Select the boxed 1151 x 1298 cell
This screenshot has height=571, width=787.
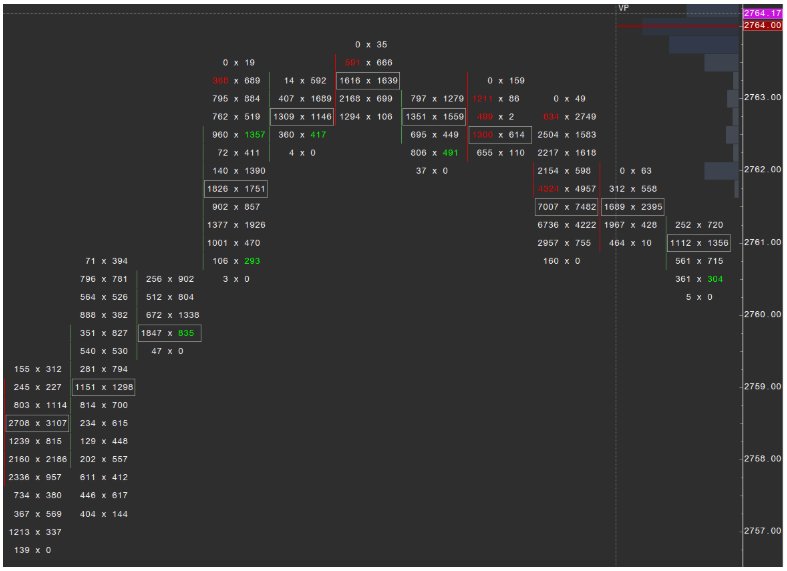coord(103,387)
